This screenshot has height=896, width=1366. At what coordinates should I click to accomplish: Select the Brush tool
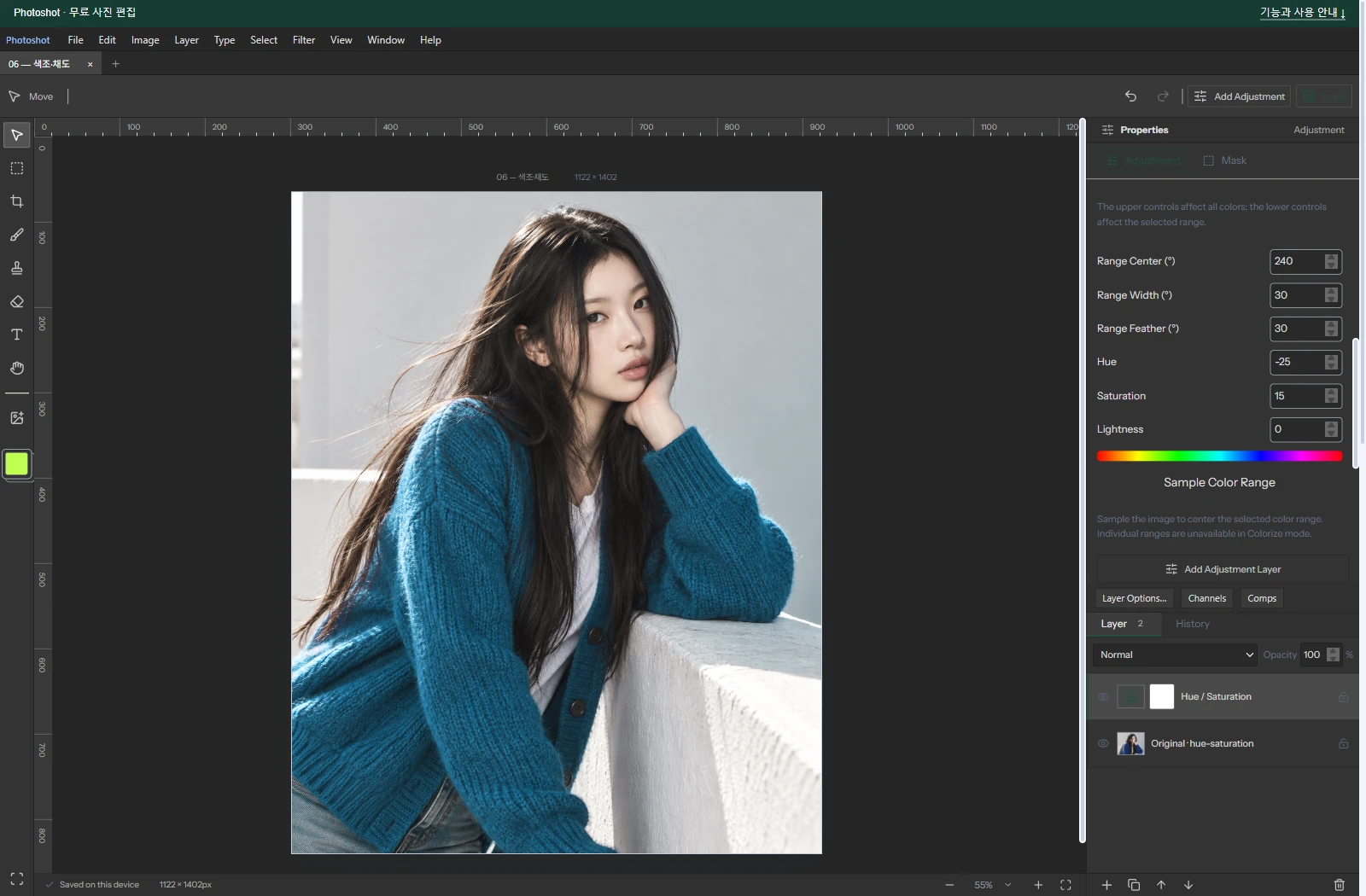click(x=16, y=235)
